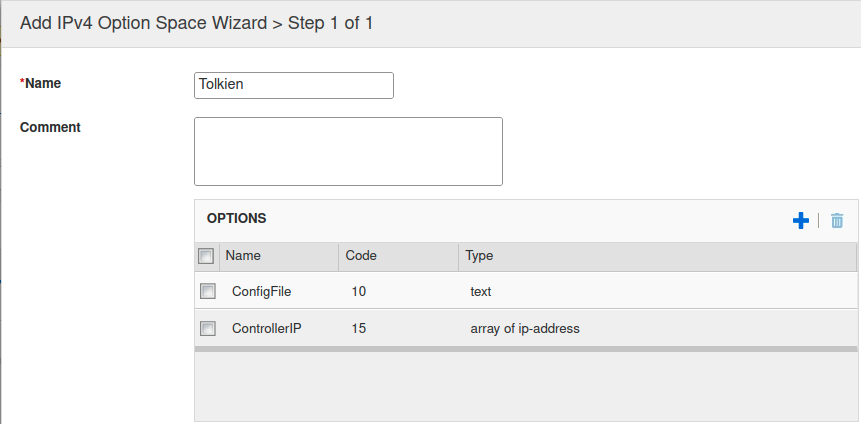Select the ControllerIP option name
Image resolution: width=861 pixels, height=424 pixels.
click(x=266, y=328)
